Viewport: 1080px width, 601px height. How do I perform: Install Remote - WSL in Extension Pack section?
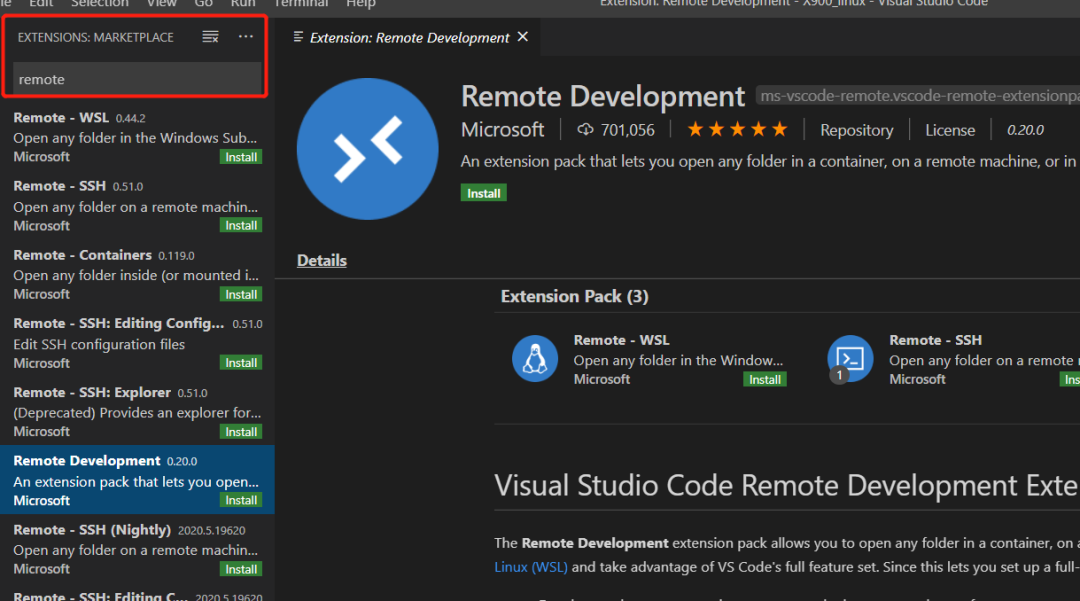click(x=765, y=379)
